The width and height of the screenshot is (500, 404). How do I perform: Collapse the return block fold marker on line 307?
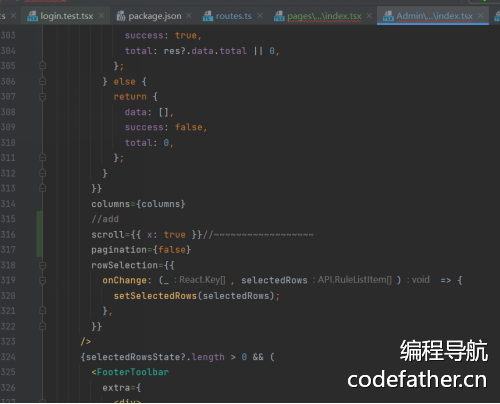coord(42,97)
